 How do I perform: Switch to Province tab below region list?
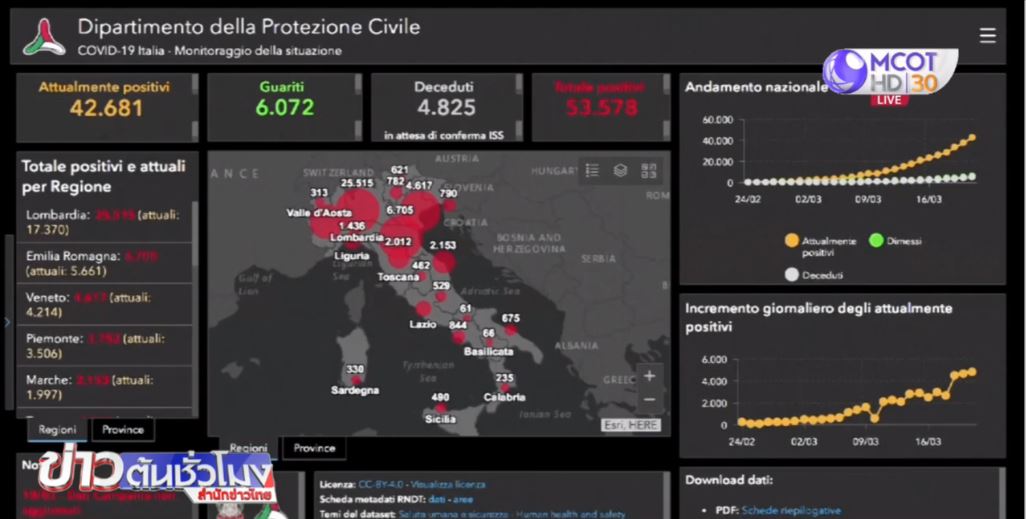pos(122,430)
